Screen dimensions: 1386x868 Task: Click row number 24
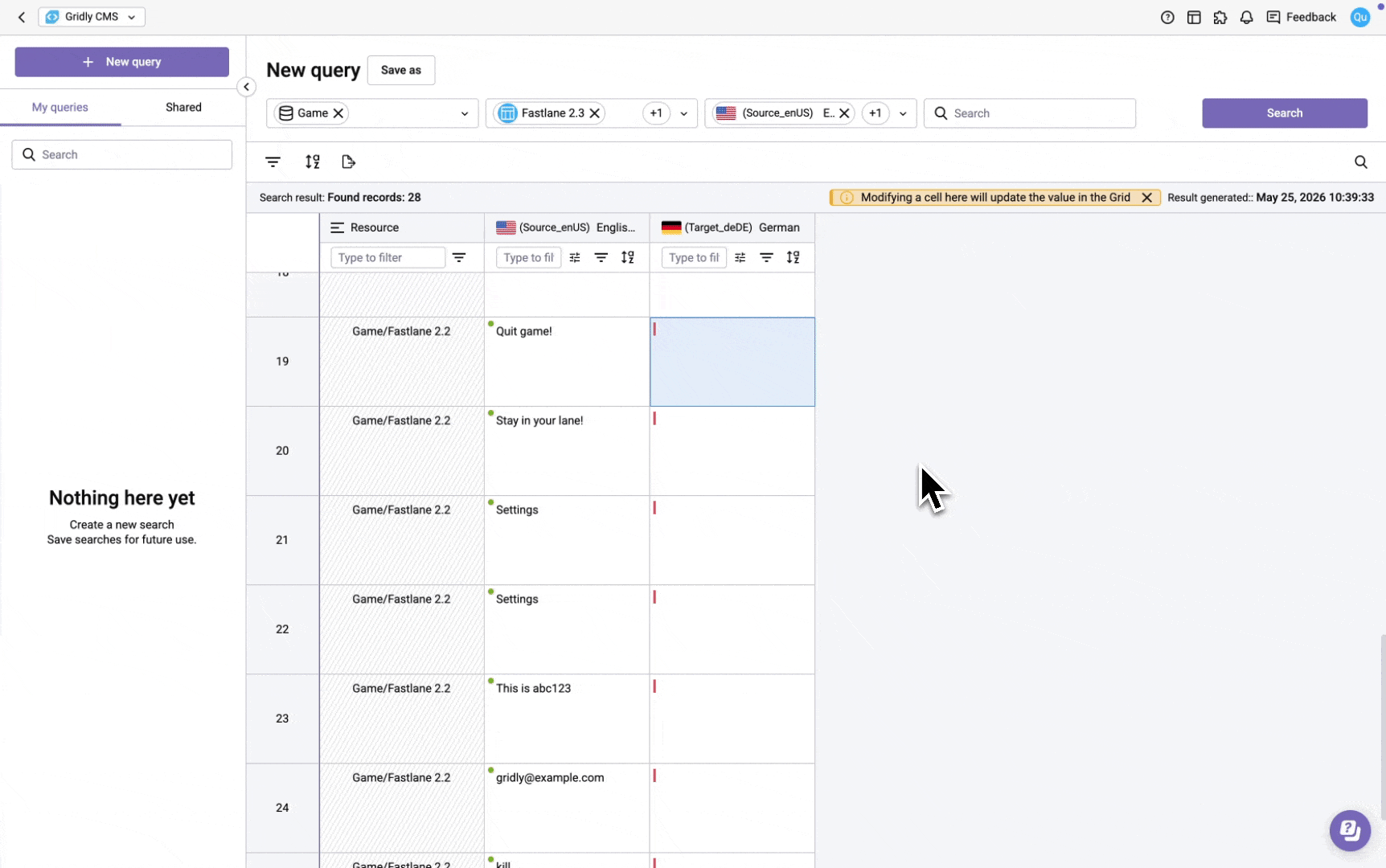[282, 808]
